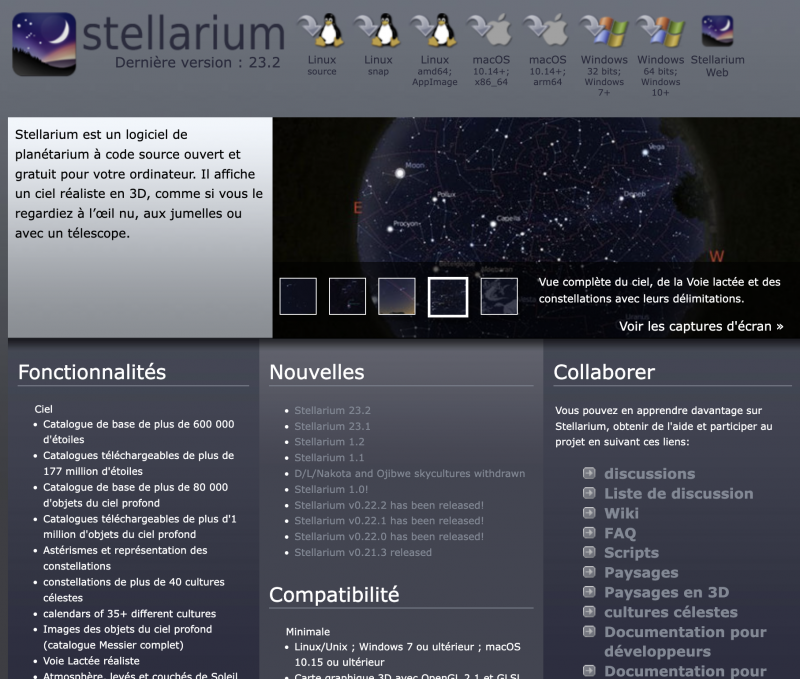800x679 pixels.
Task: Open the Scripts collaboration link
Action: 631,553
